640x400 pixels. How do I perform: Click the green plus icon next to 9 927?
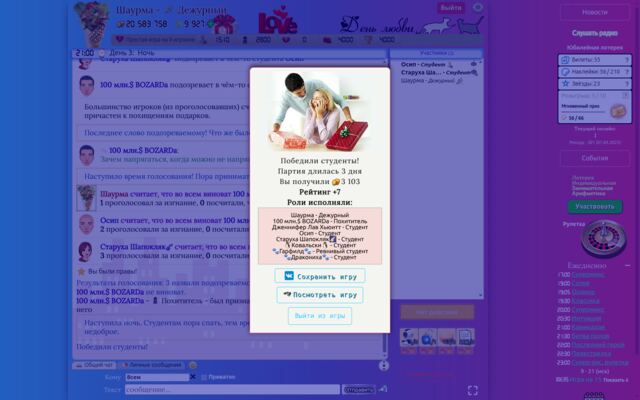point(210,24)
